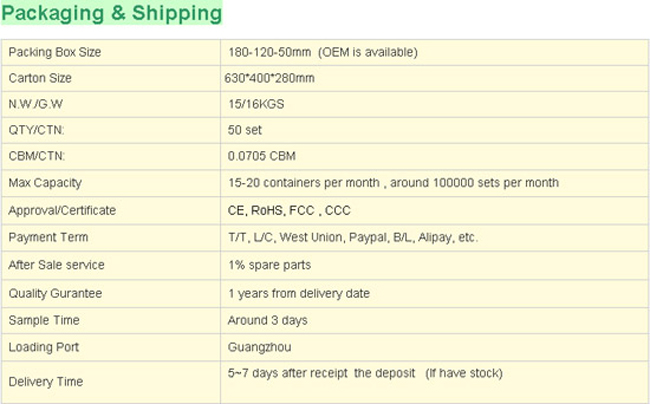
Task: Click the Guangzhou loading port value
Action: pyautogui.click(x=260, y=347)
